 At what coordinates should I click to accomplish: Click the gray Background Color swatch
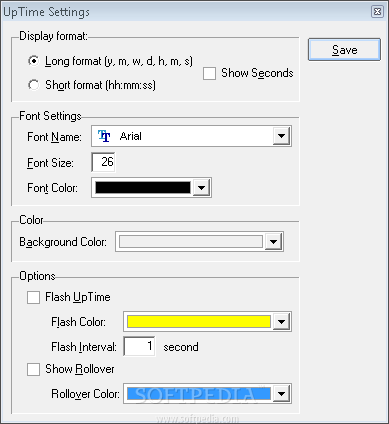pyautogui.click(x=191, y=242)
